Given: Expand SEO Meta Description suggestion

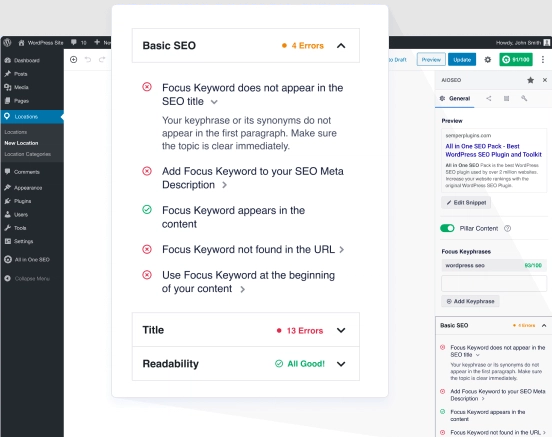Looking at the screenshot, I should pyautogui.click(x=224, y=185).
